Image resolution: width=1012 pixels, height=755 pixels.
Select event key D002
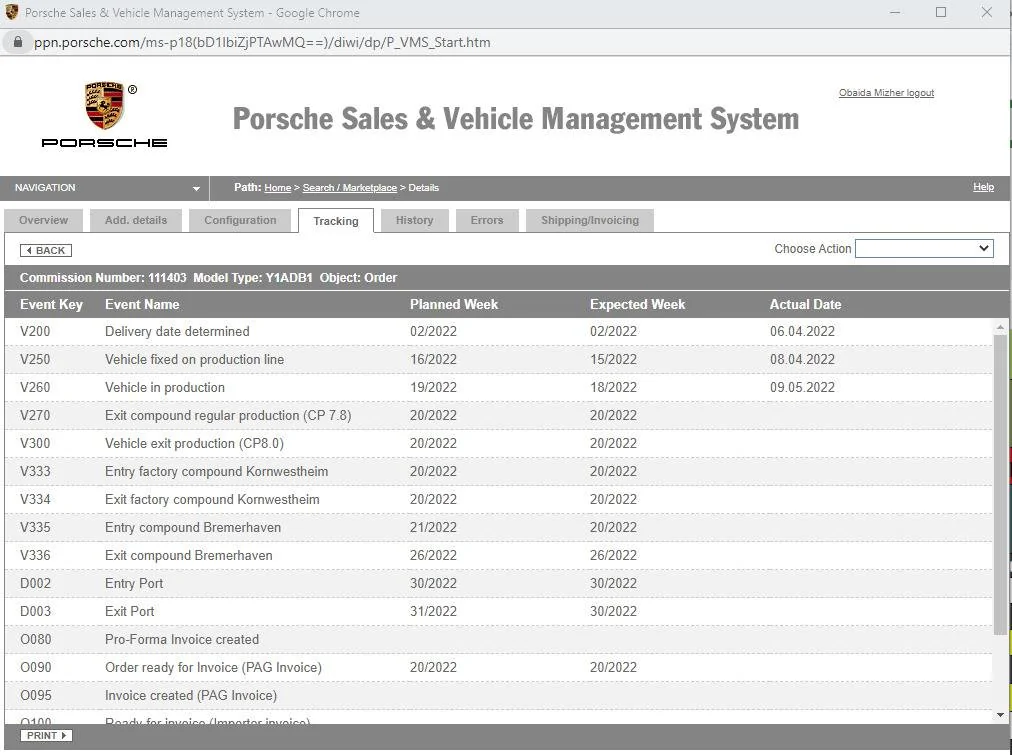tap(35, 583)
